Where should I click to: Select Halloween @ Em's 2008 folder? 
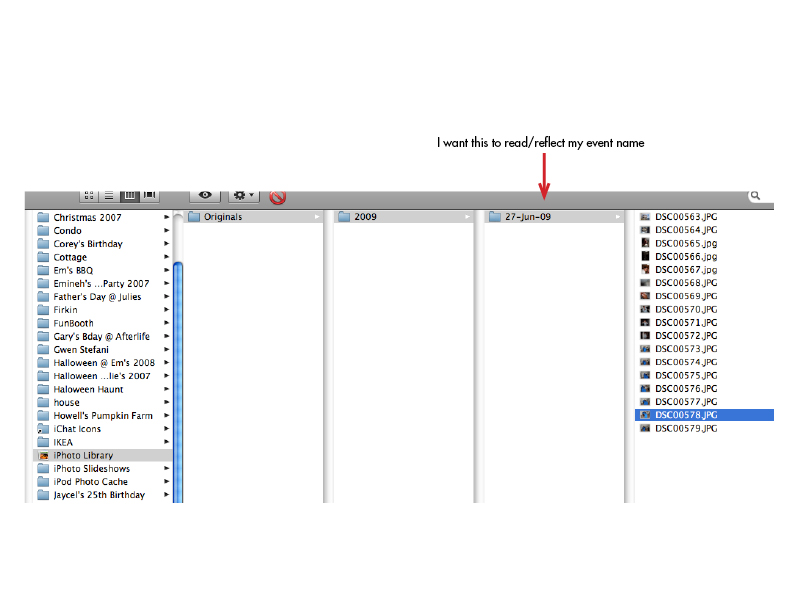tap(103, 363)
